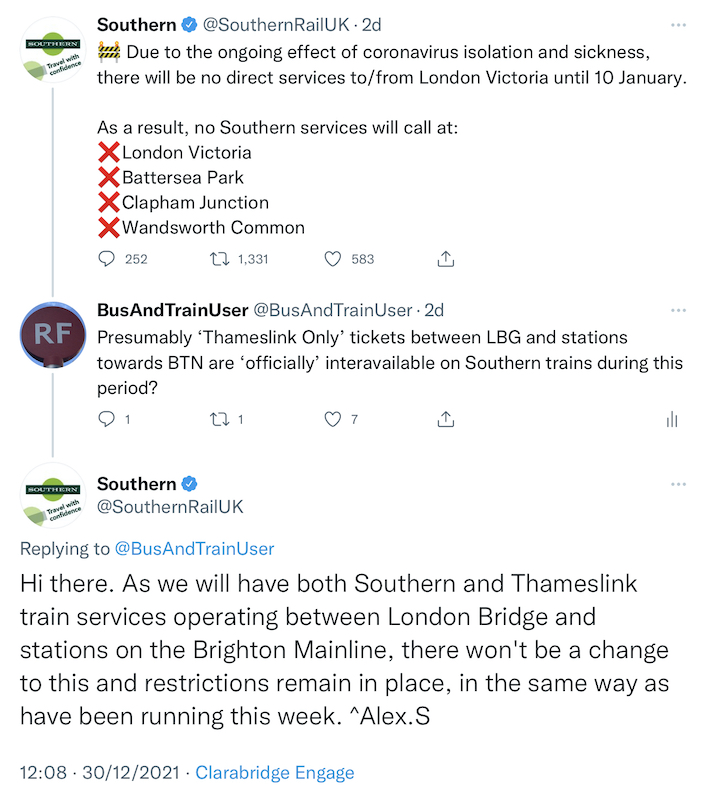Click the BusAndTrainUser display name

point(167,310)
